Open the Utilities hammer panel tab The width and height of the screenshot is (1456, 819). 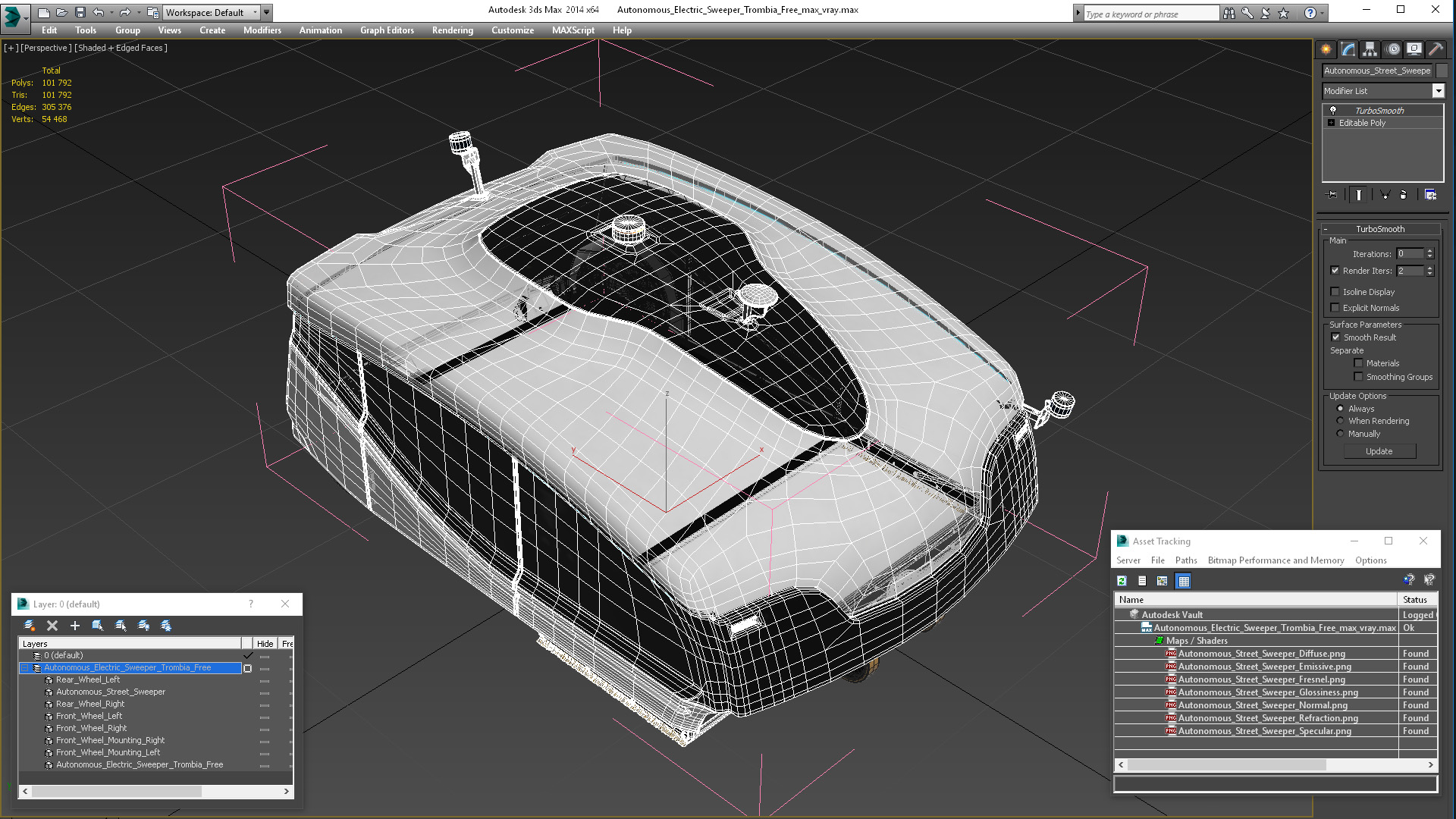click(1436, 49)
